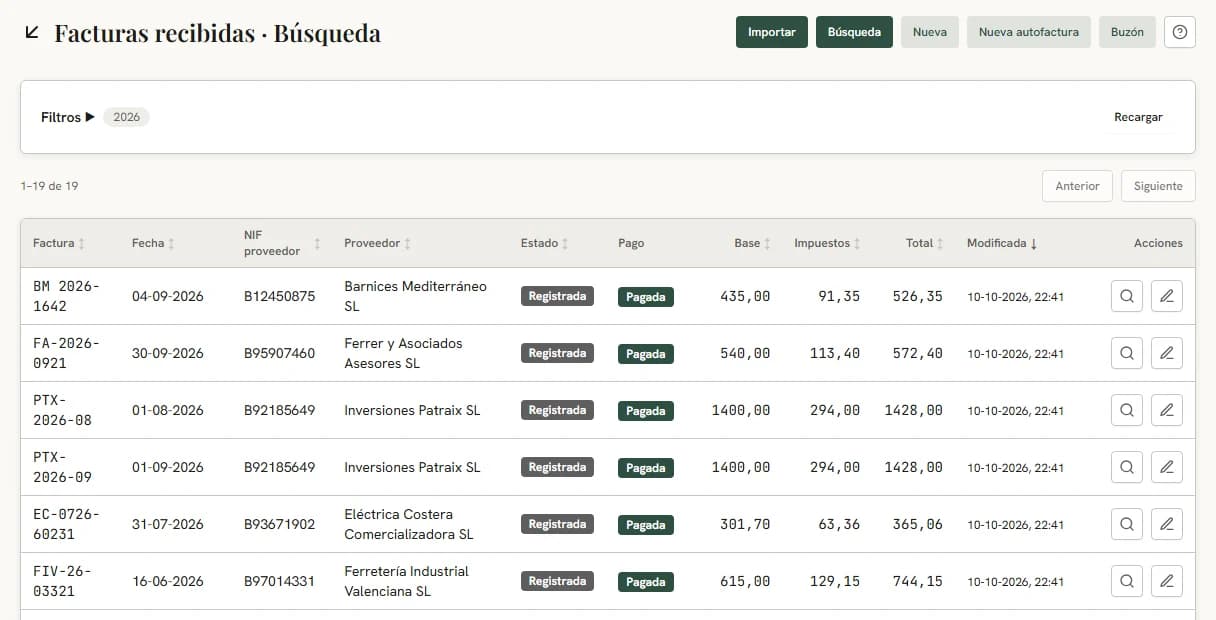Sort table by Base column
The image size is (1216, 620).
pos(753,243)
